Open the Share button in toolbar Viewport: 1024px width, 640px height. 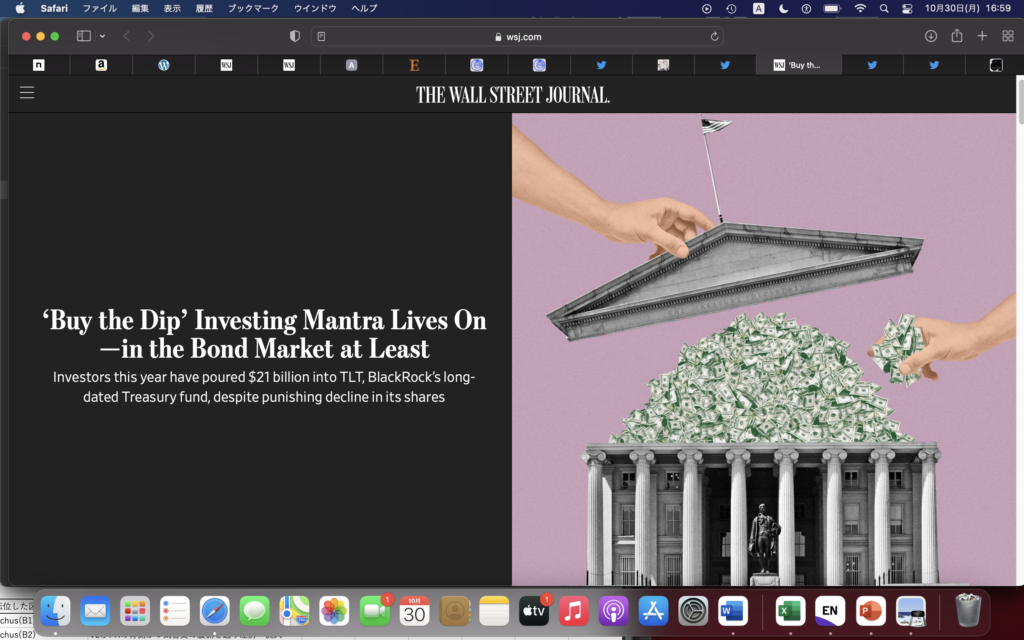[956, 36]
